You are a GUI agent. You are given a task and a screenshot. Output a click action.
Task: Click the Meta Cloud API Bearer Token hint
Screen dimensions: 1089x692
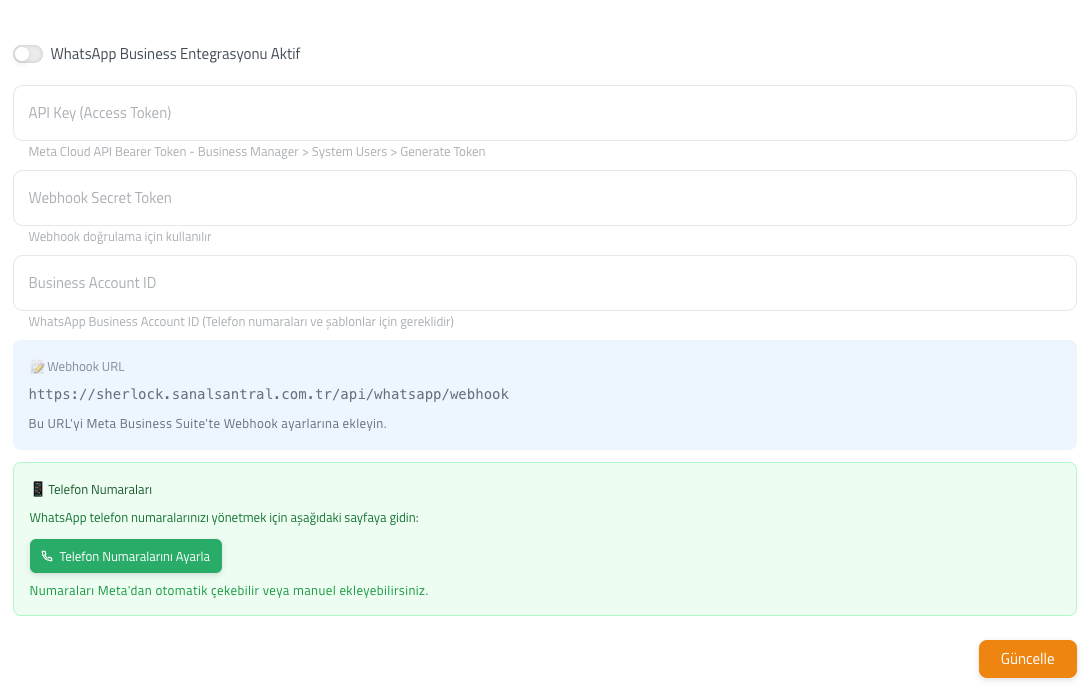(x=257, y=152)
